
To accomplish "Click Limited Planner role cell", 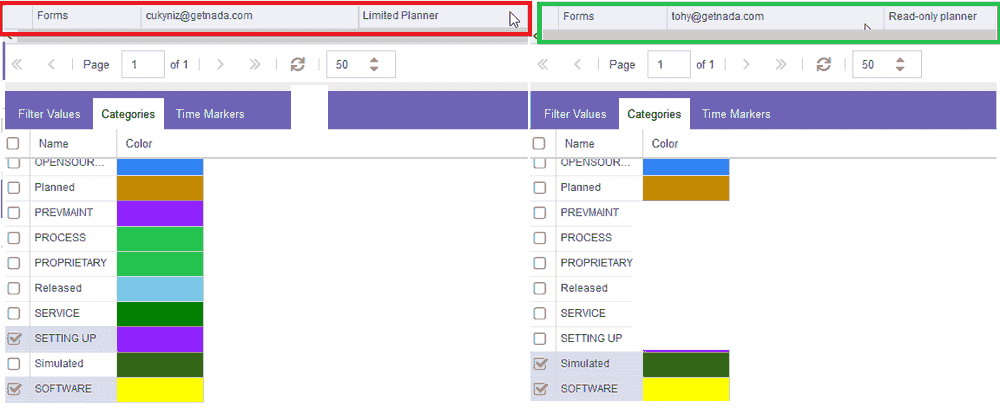I will [x=442, y=16].
